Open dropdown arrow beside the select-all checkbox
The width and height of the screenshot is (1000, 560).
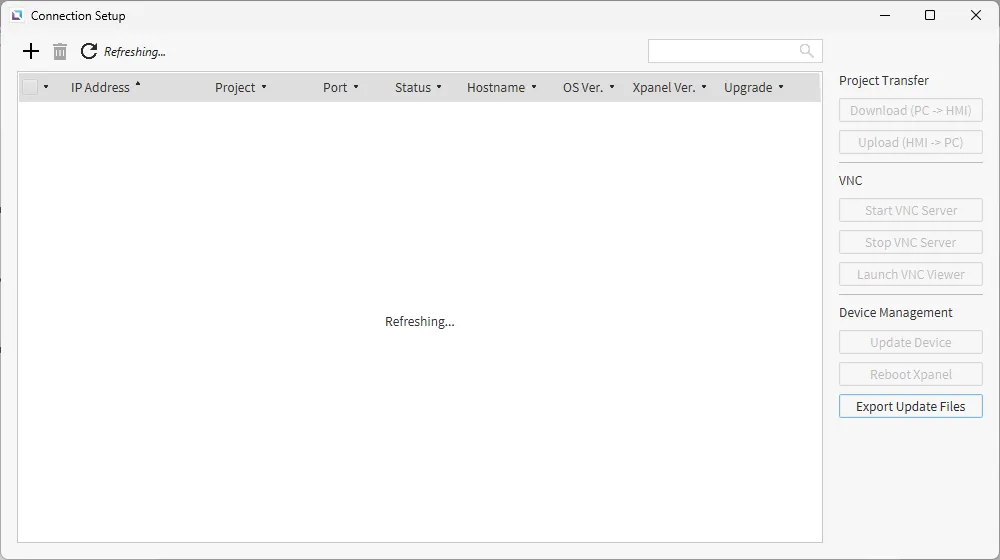(46, 88)
